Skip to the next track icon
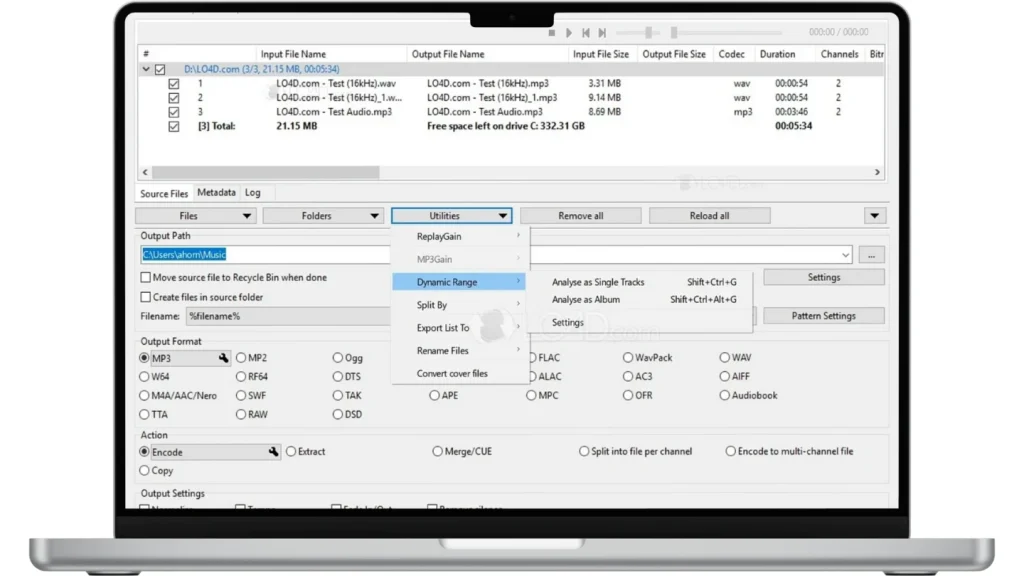The width and height of the screenshot is (1024, 576). (x=602, y=33)
